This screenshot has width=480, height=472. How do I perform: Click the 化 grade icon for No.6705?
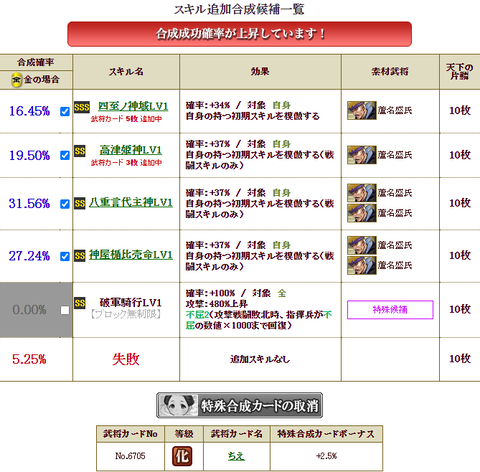click(182, 456)
